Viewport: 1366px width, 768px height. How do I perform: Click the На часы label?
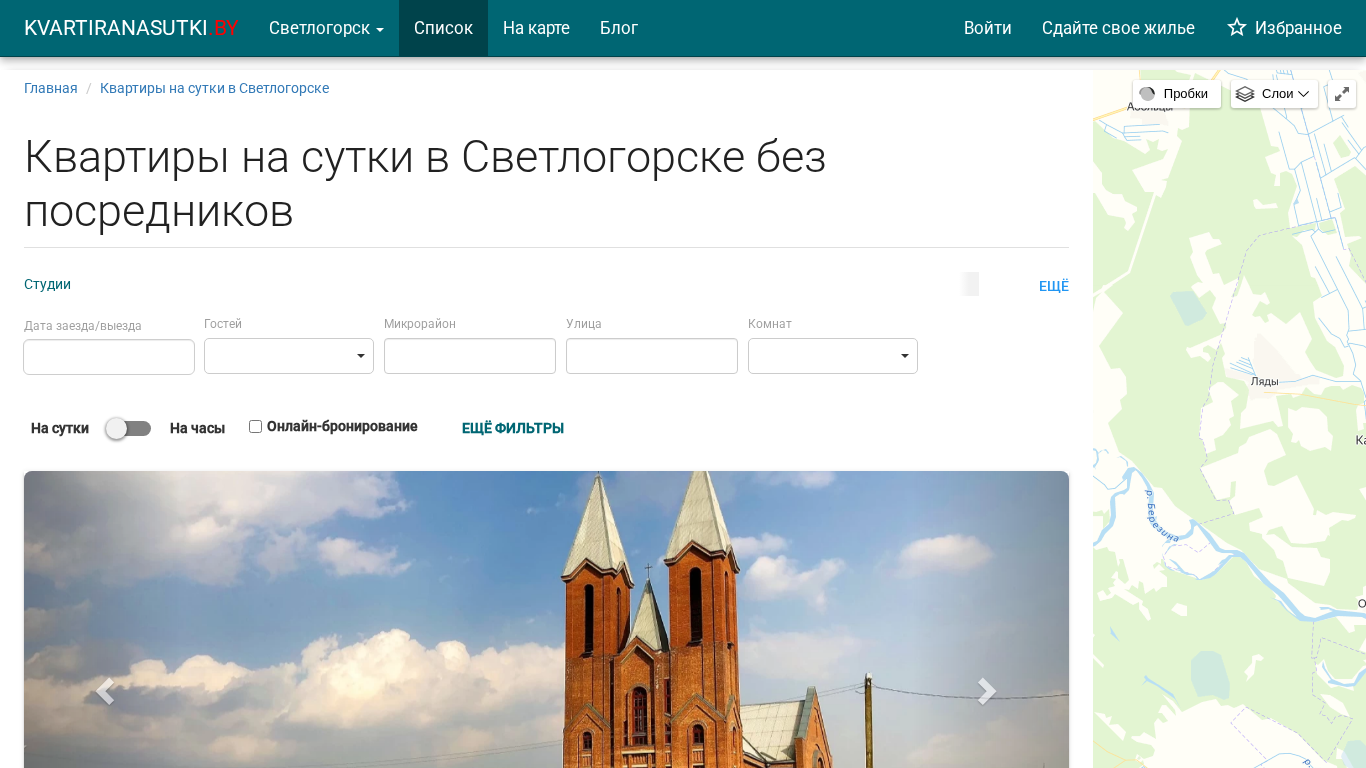click(x=197, y=428)
